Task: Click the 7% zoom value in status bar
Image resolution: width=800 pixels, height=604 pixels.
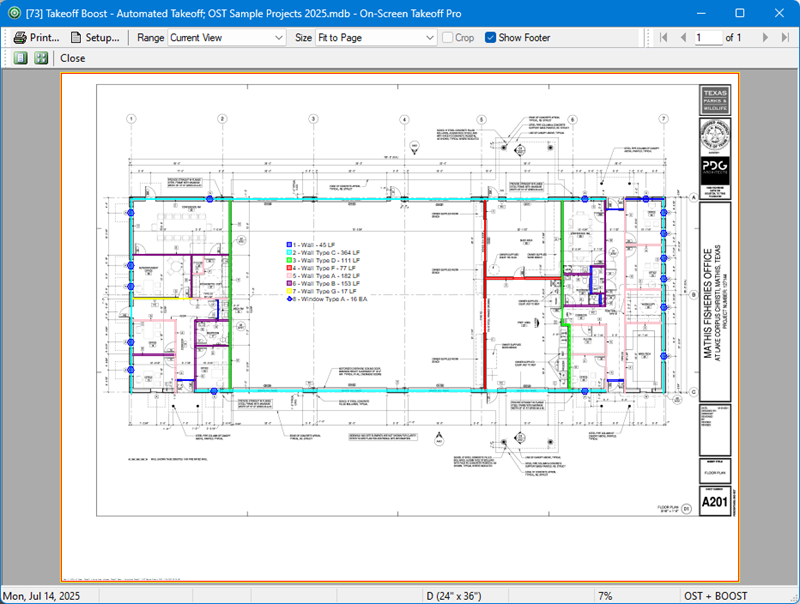Action: [605, 596]
